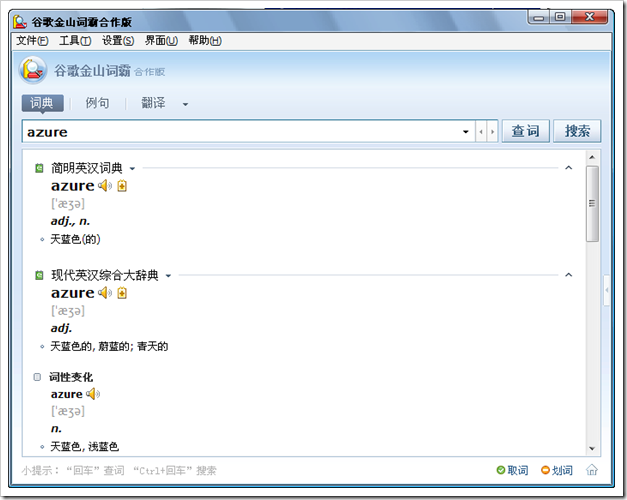Click the 查词 lookup button
The image size is (627, 500).
tap(525, 131)
